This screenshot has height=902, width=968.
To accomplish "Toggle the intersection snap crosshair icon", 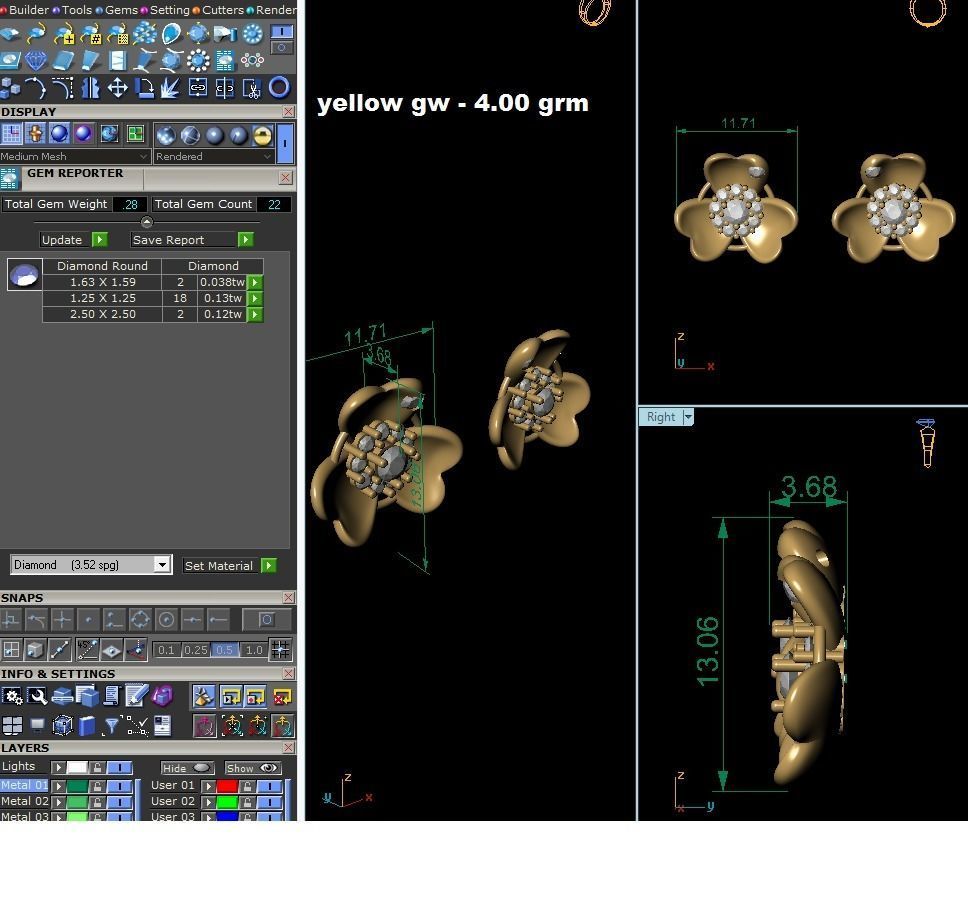I will pyautogui.click(x=62, y=619).
